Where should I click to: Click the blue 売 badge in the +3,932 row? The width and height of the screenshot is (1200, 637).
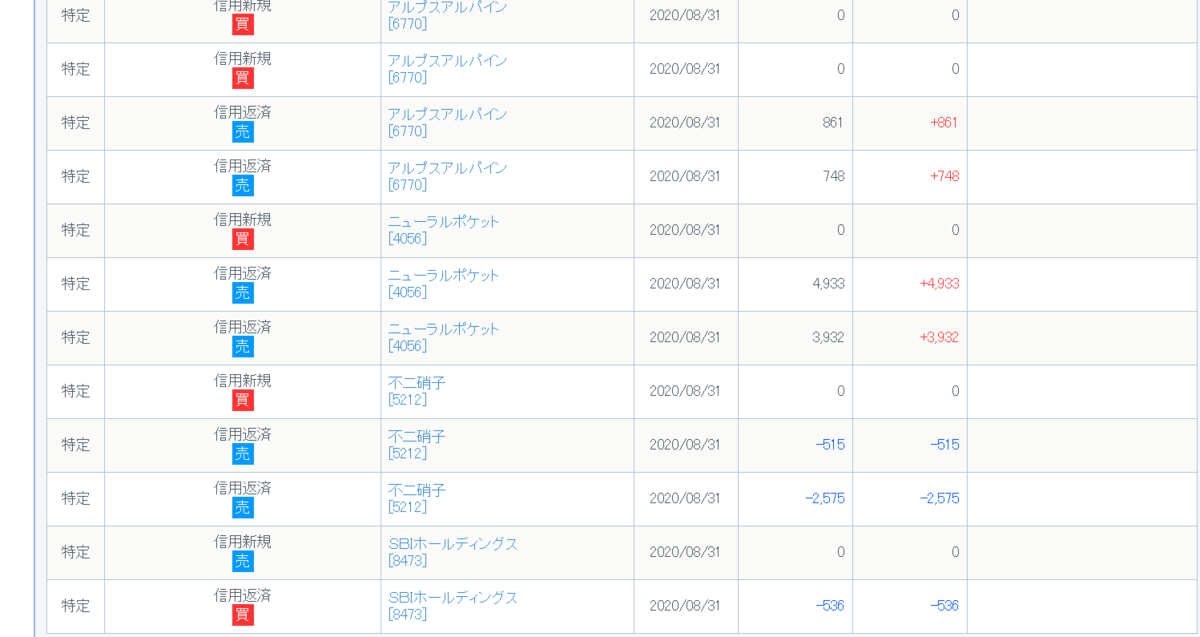tap(243, 347)
